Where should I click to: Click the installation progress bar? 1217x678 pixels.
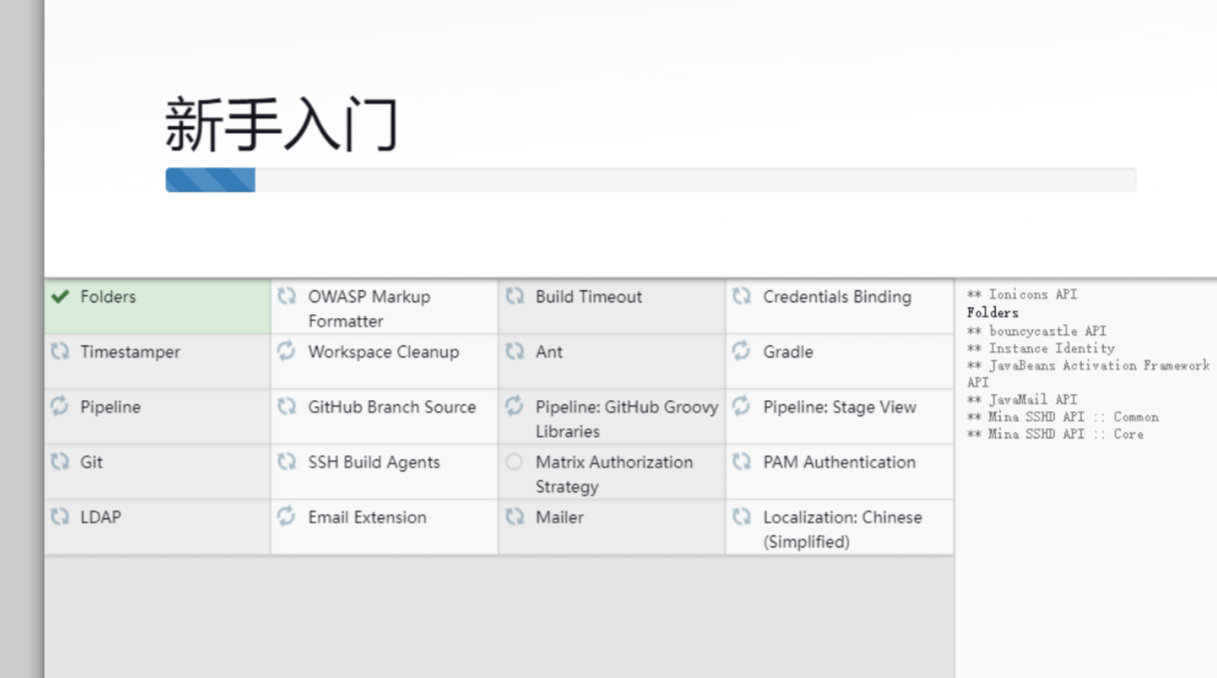[651, 180]
